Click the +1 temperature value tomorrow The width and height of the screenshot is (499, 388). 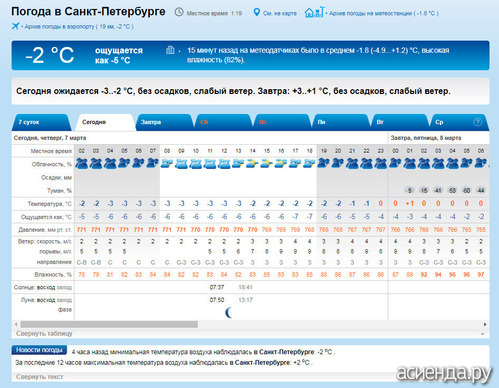[409, 203]
